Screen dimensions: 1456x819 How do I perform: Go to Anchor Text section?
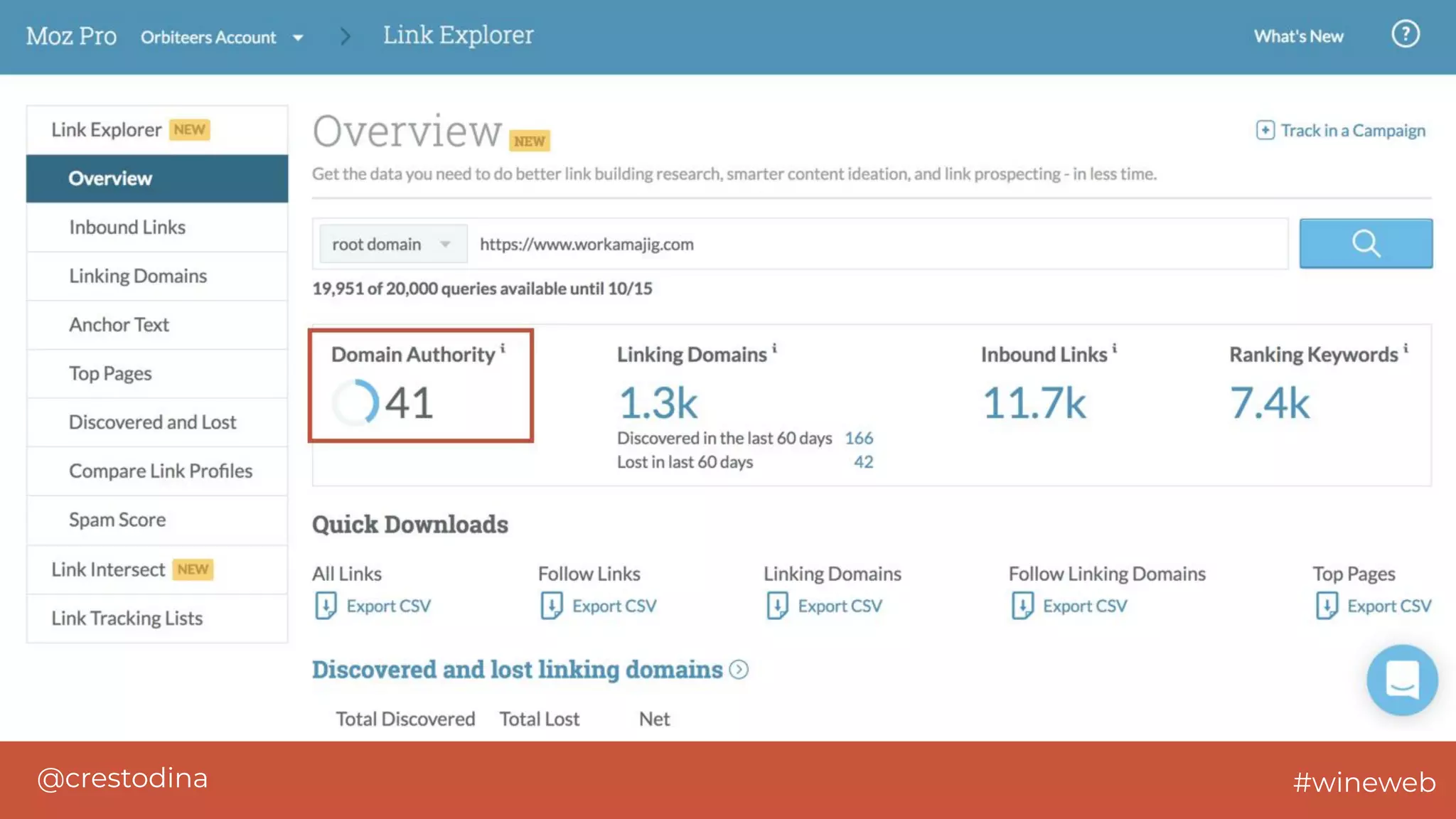[119, 325]
